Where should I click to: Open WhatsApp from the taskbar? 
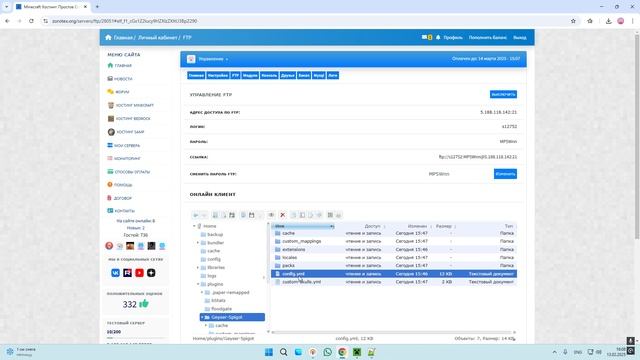click(x=327, y=352)
